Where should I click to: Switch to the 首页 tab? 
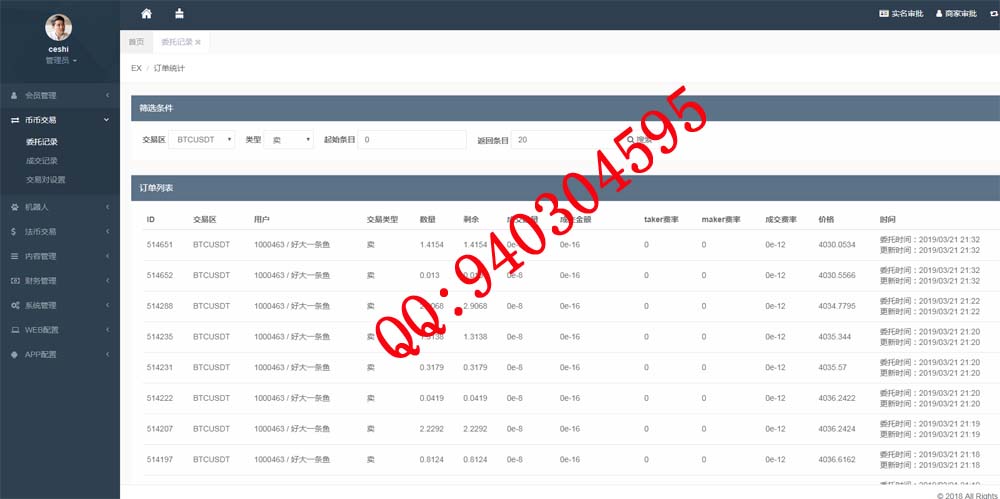[x=136, y=42]
